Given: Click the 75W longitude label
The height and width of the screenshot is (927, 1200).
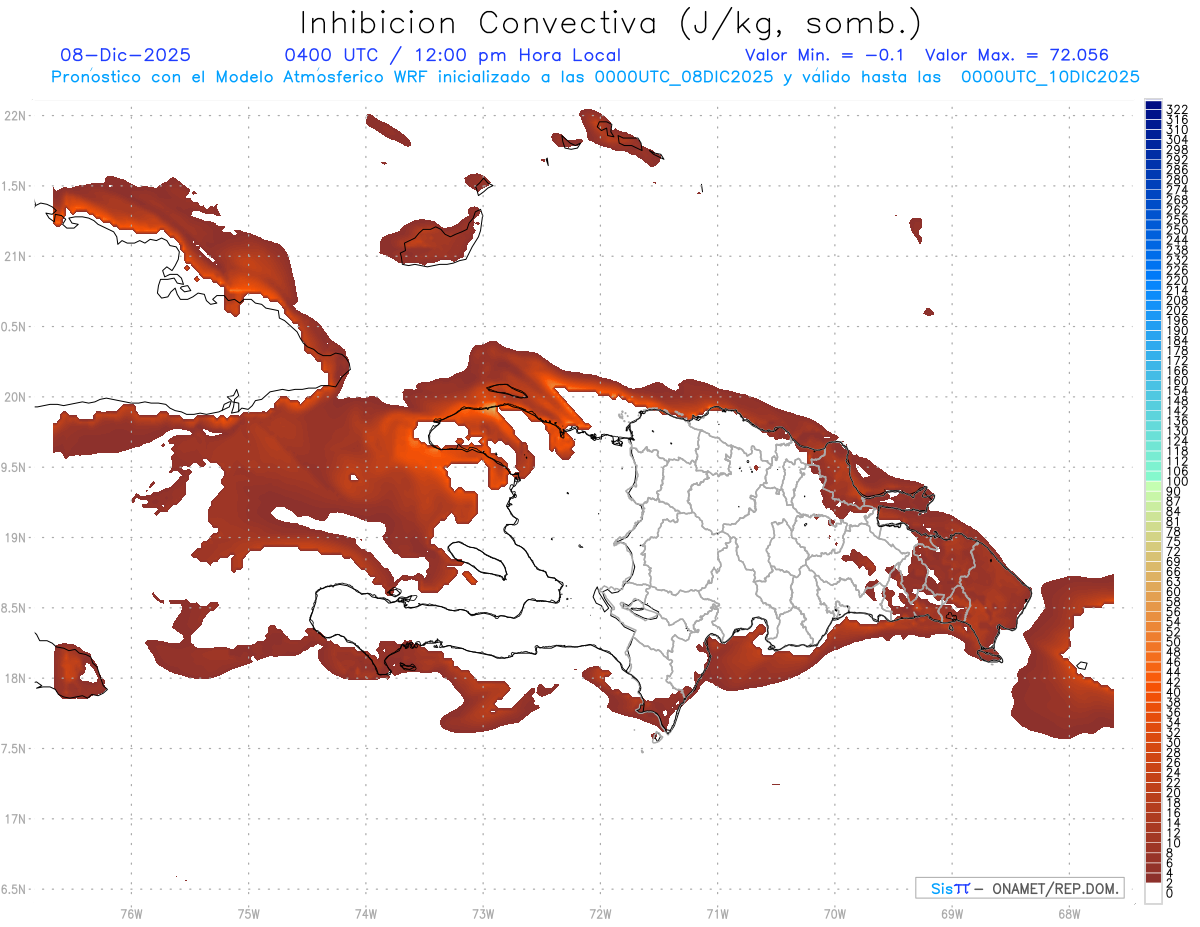Looking at the screenshot, I should [248, 913].
